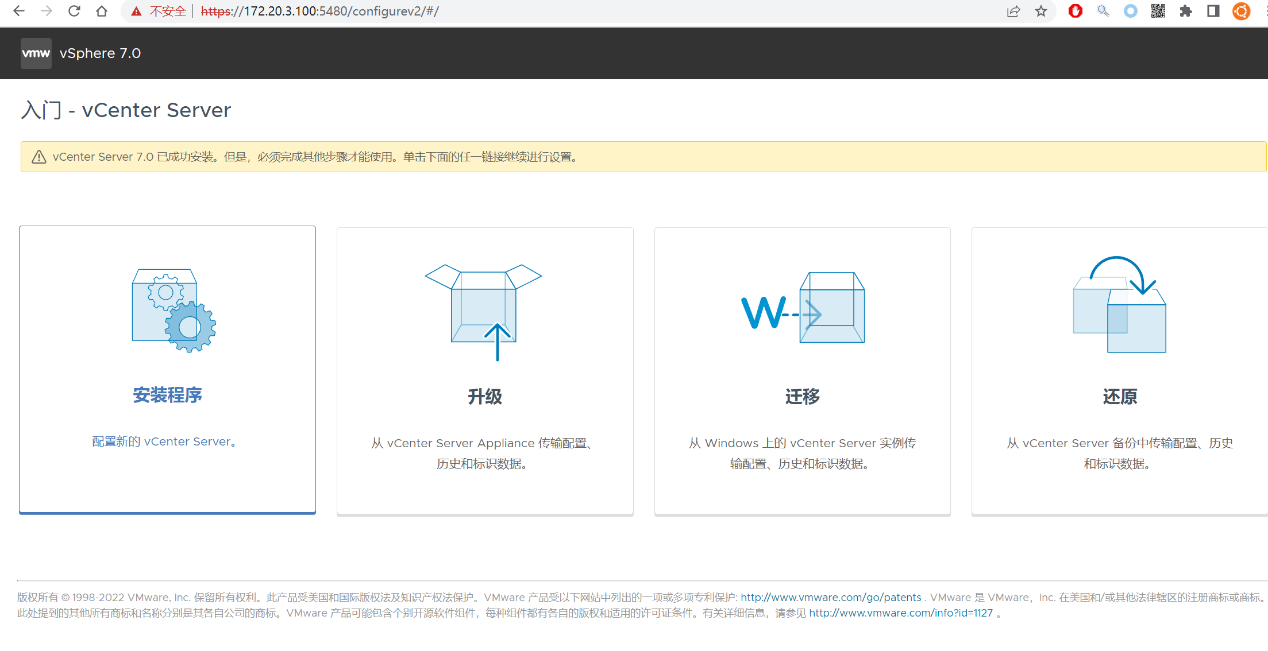Click the vCenter Server 7.0 已成功安装 banner message
1268x651 pixels.
coord(315,157)
